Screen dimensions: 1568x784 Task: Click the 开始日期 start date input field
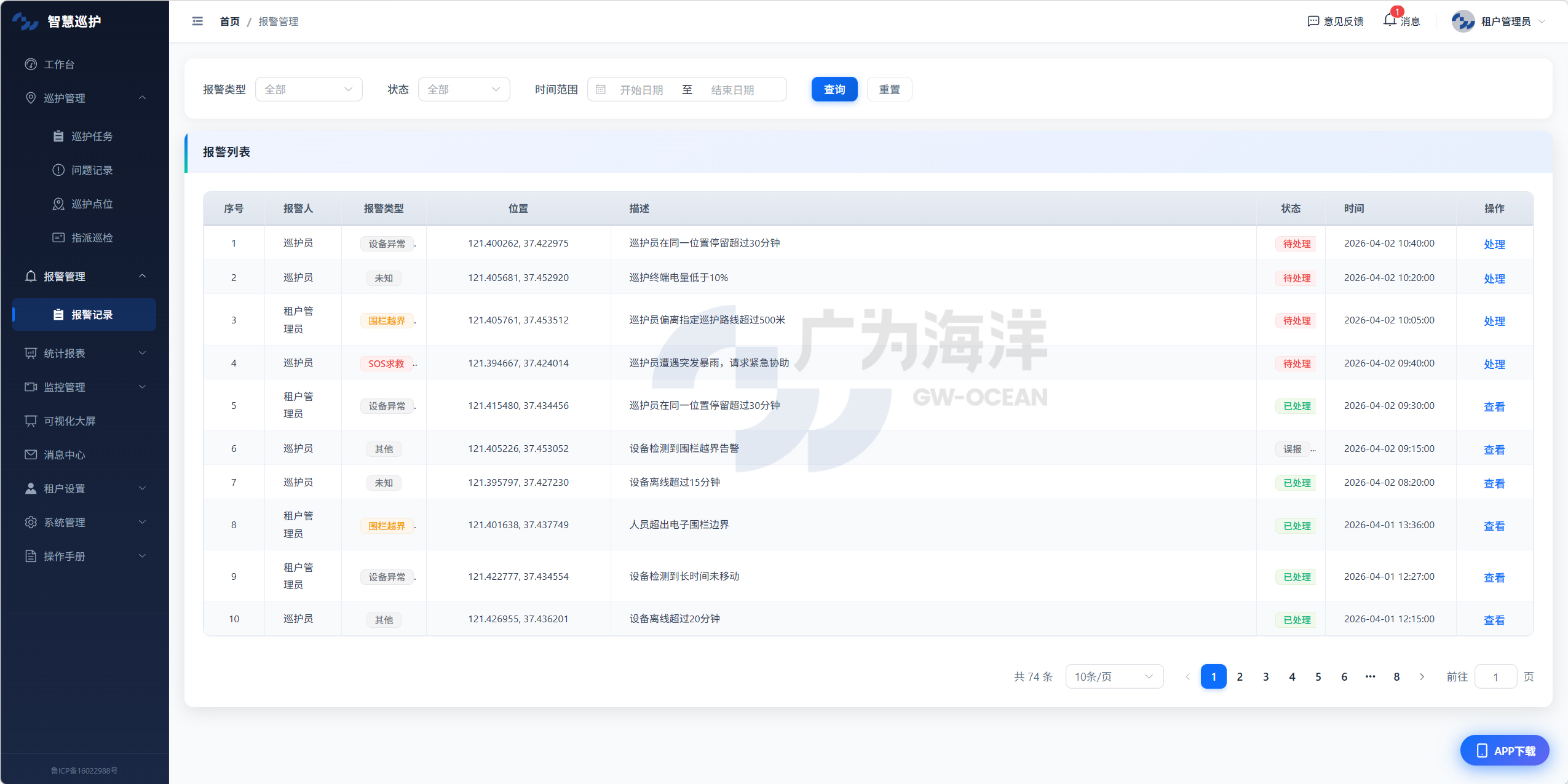(641, 89)
